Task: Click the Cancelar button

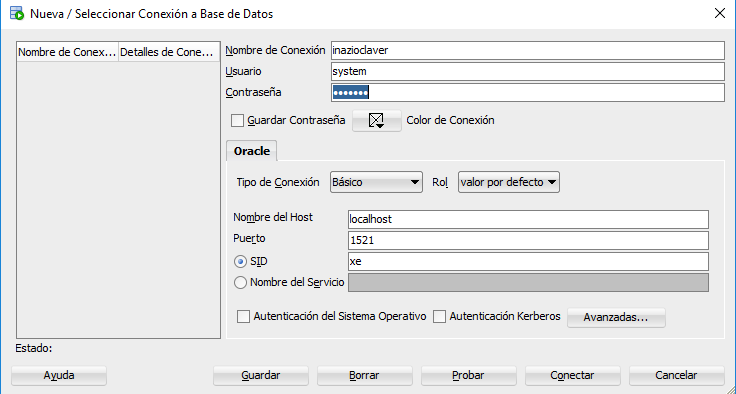Action: point(676,376)
